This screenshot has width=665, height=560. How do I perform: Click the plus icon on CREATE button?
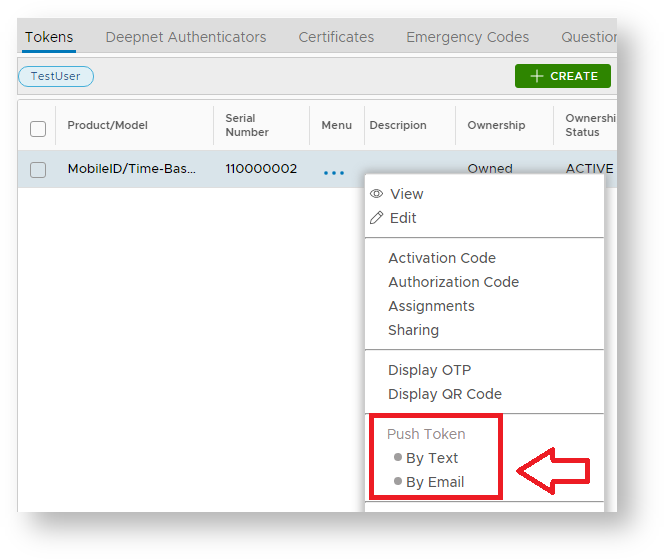[537, 76]
